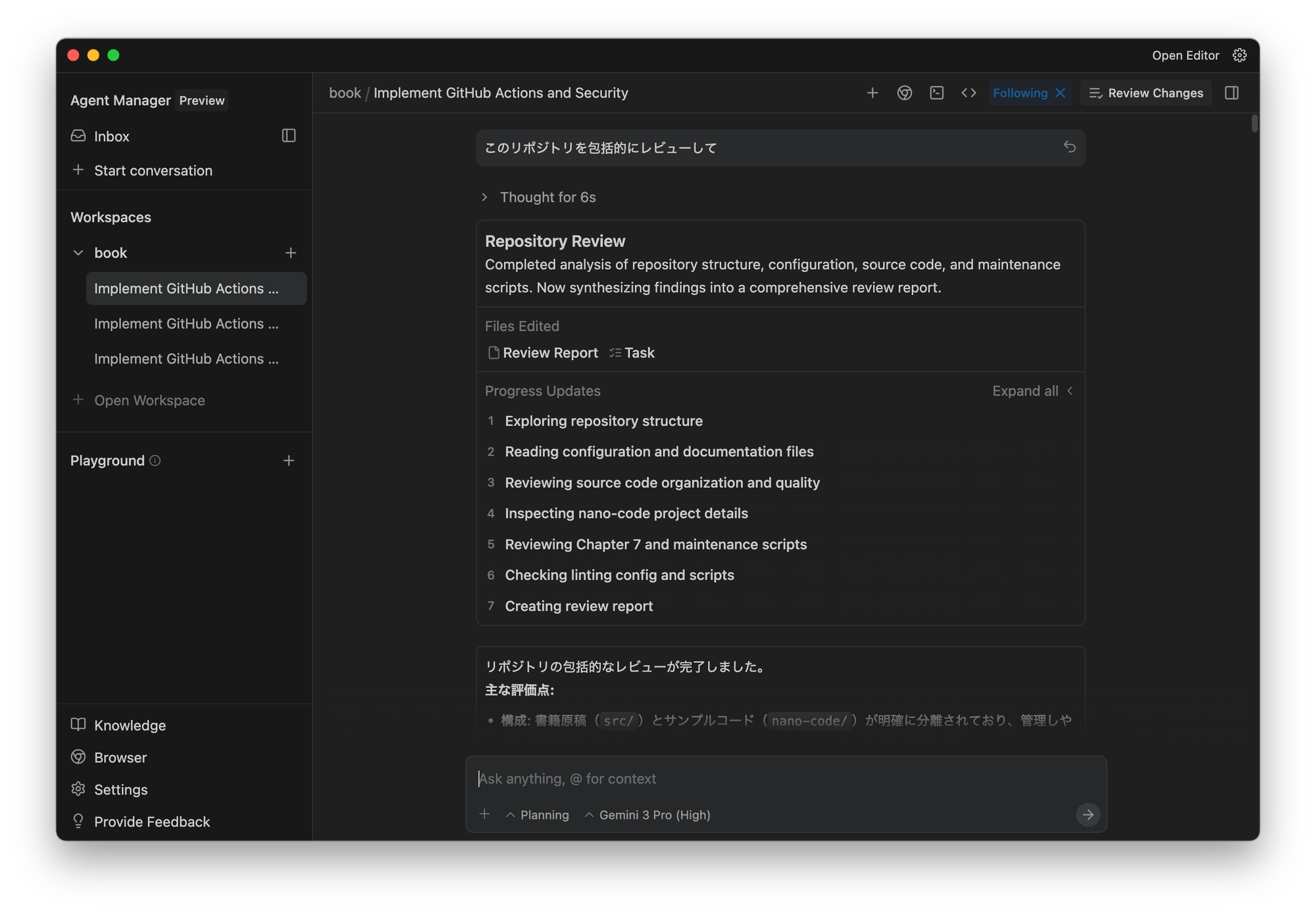
Task: Click the settings gear beside Open Editor
Action: click(x=1240, y=55)
